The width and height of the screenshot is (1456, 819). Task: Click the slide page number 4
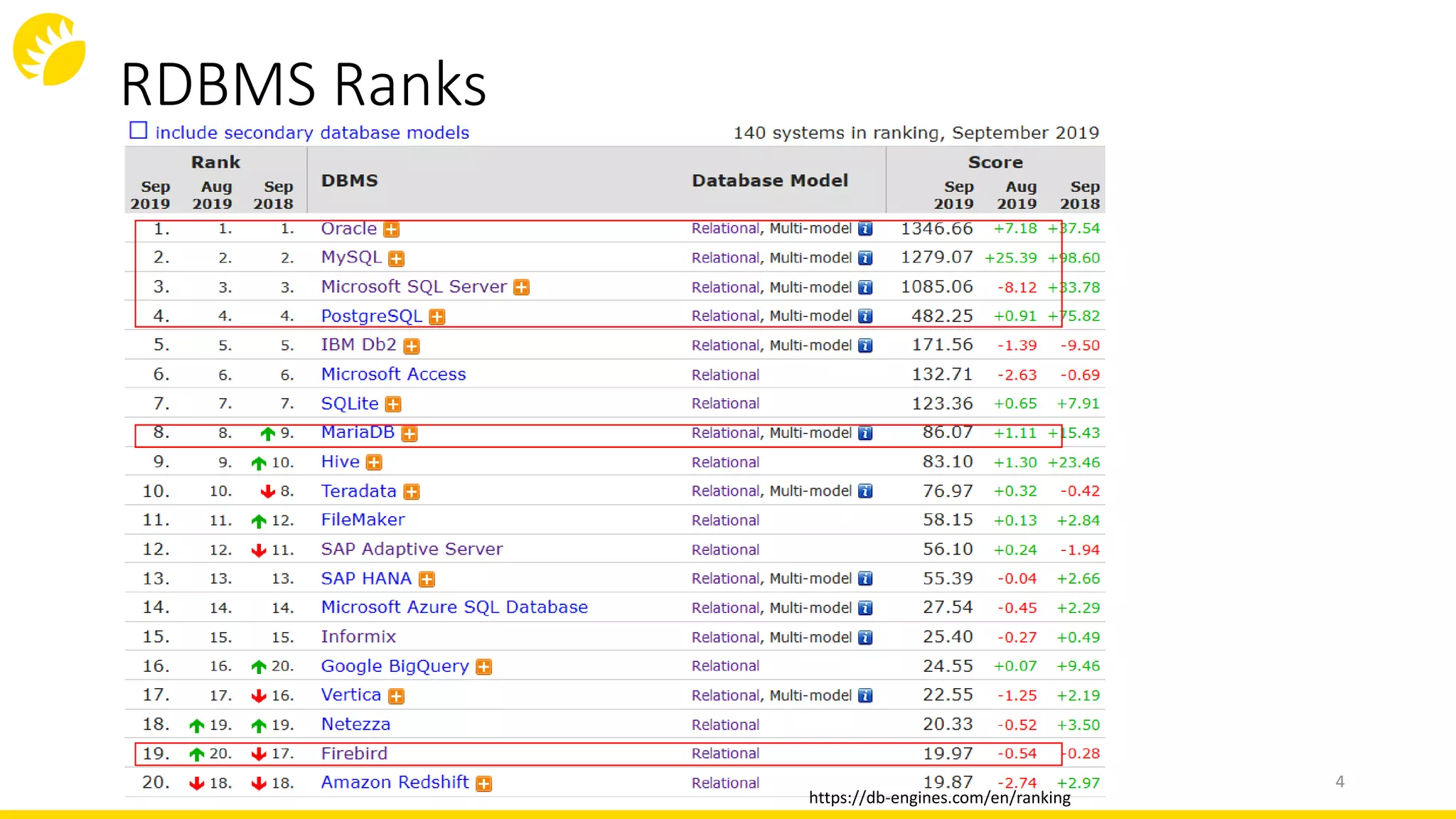(1339, 781)
